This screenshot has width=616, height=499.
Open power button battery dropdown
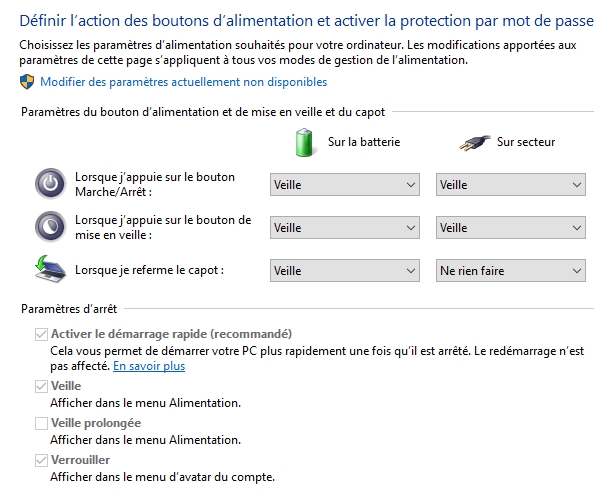pos(345,184)
